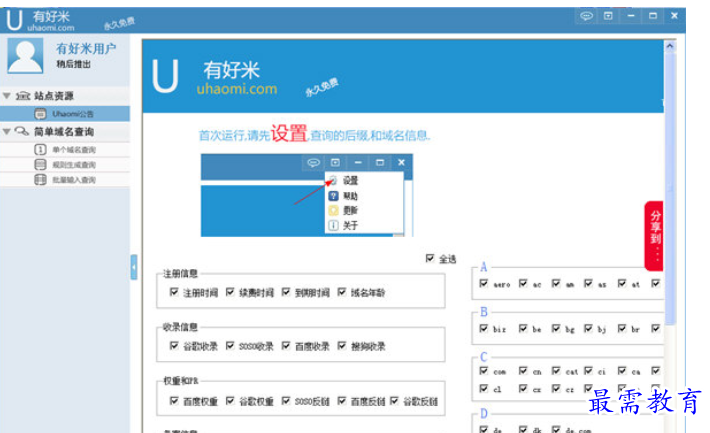
Task: Uncheck the aero suffix checkbox
Action: click(x=484, y=284)
